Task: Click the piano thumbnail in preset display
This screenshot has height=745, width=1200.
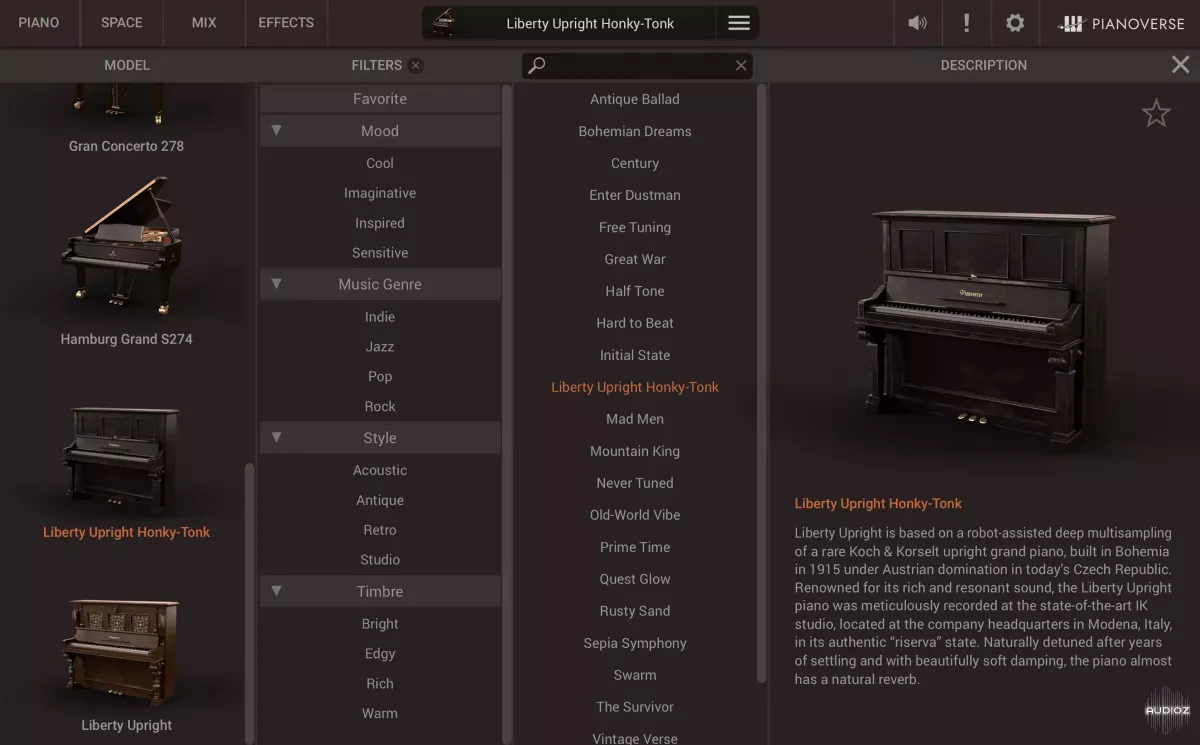Action: click(x=443, y=22)
